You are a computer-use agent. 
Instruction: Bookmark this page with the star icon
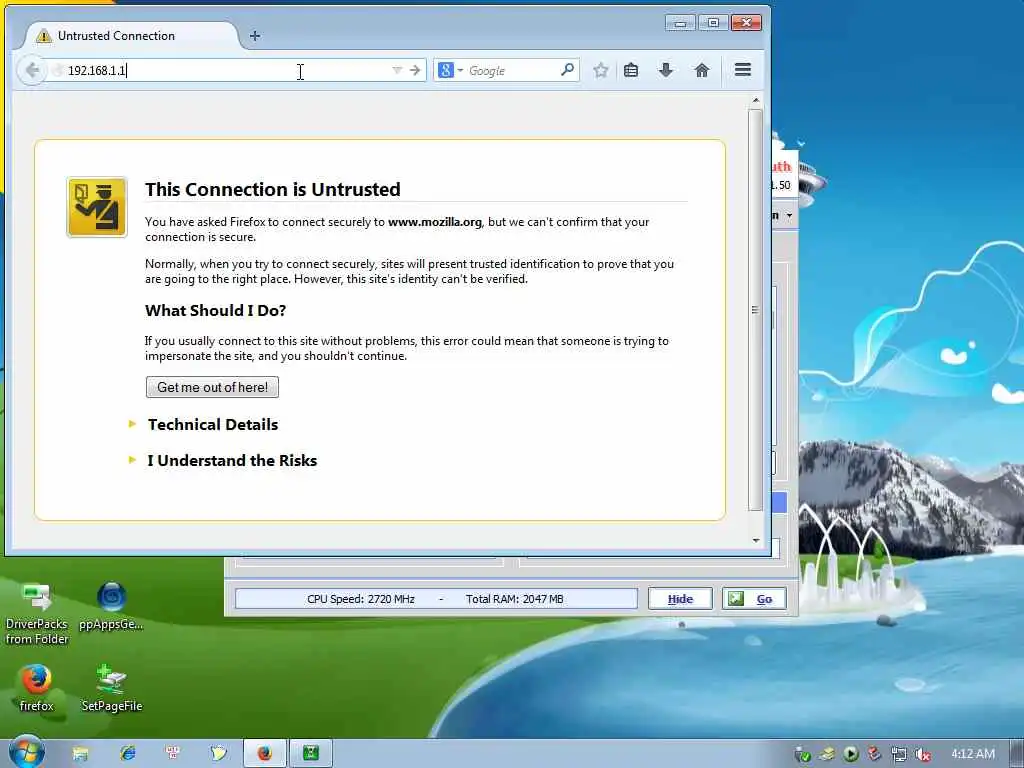pos(600,70)
